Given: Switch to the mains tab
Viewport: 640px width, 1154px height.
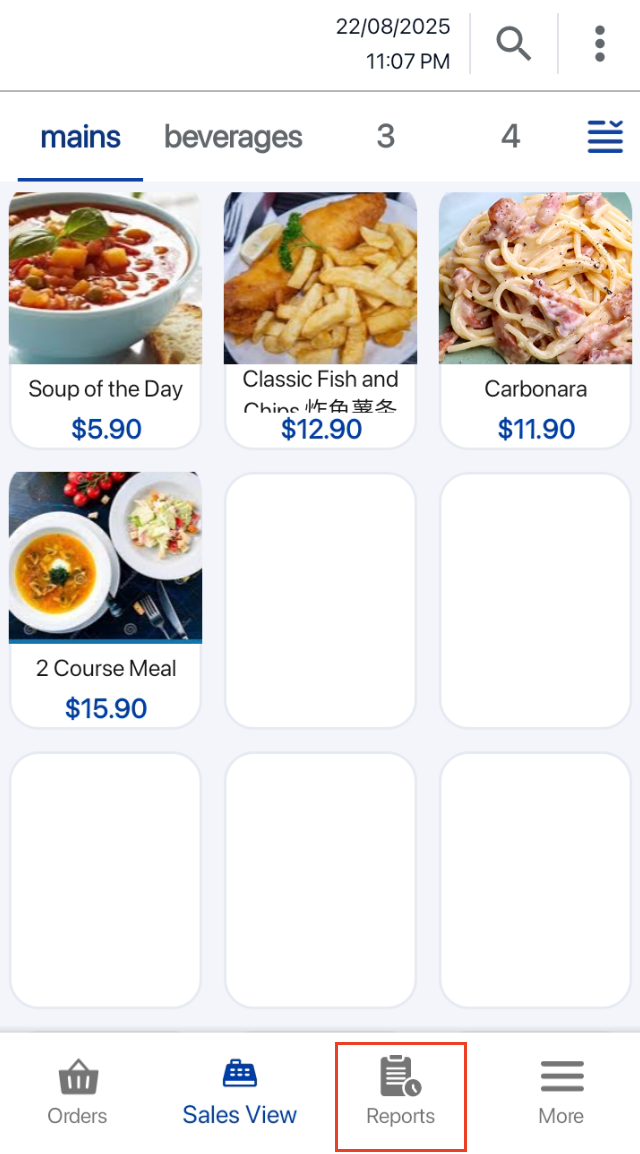Looking at the screenshot, I should pos(80,137).
